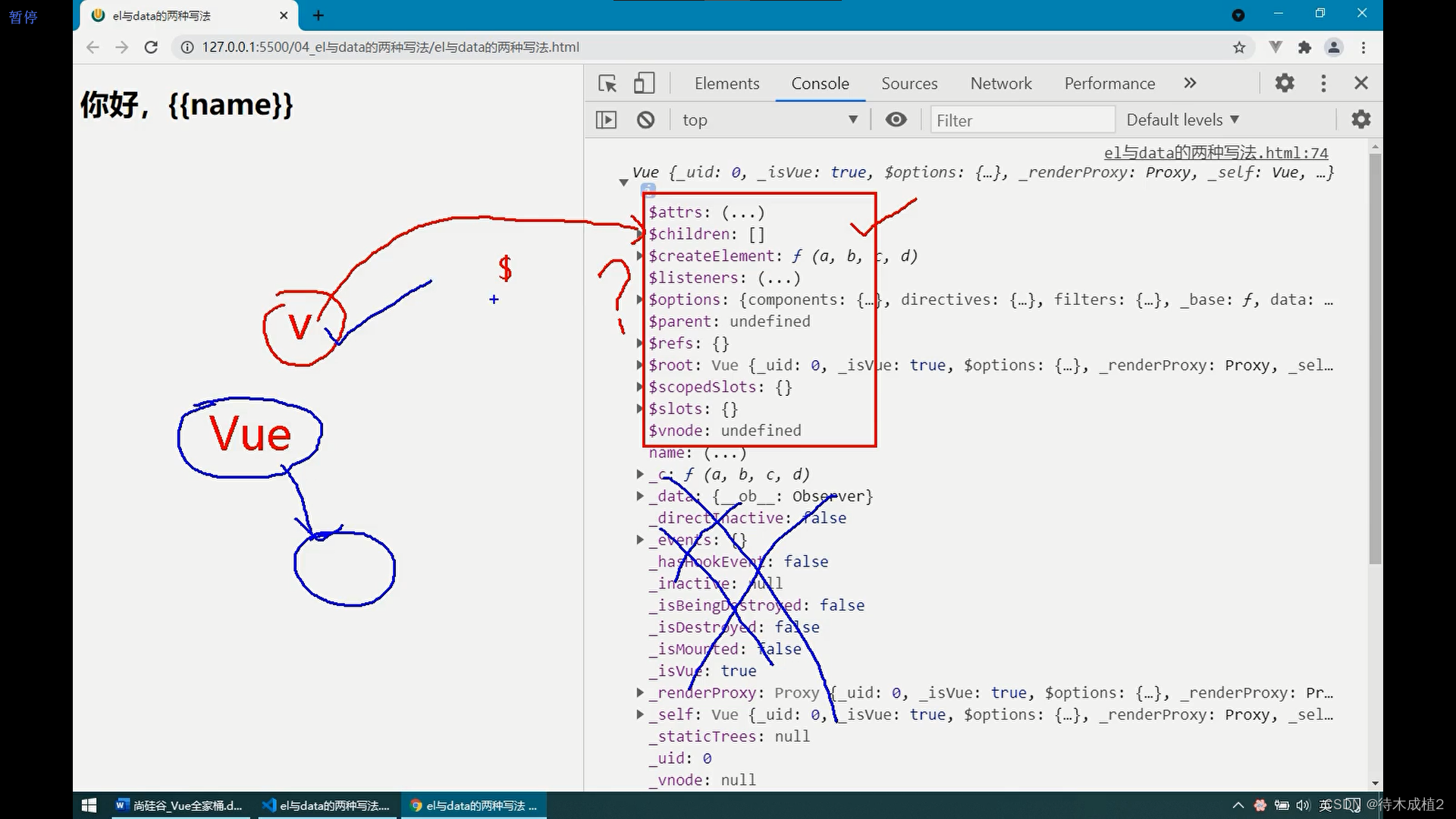Toggle the live expression eye icon
The height and width of the screenshot is (819, 1456).
pos(896,120)
